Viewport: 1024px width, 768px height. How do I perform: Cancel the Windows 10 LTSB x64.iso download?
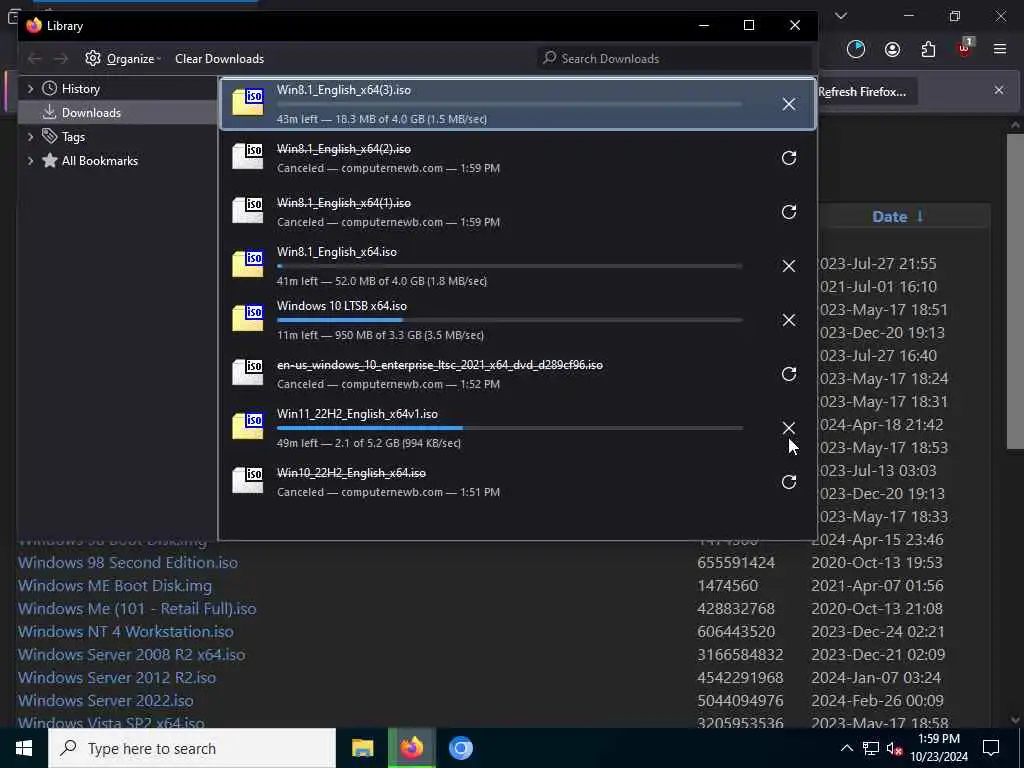[x=788, y=320]
